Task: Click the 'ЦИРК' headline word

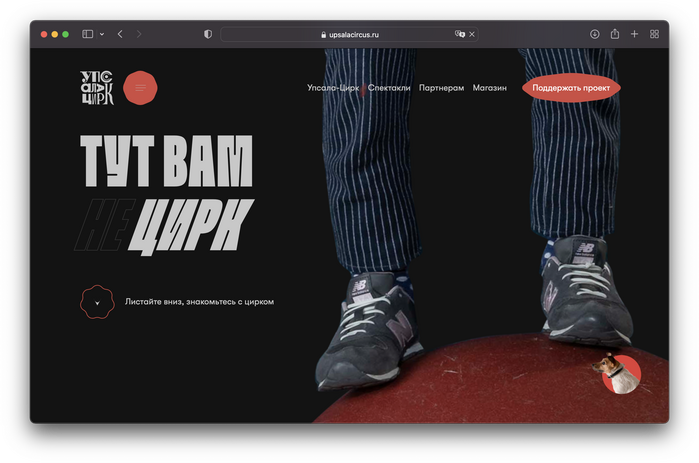Action: click(x=191, y=226)
